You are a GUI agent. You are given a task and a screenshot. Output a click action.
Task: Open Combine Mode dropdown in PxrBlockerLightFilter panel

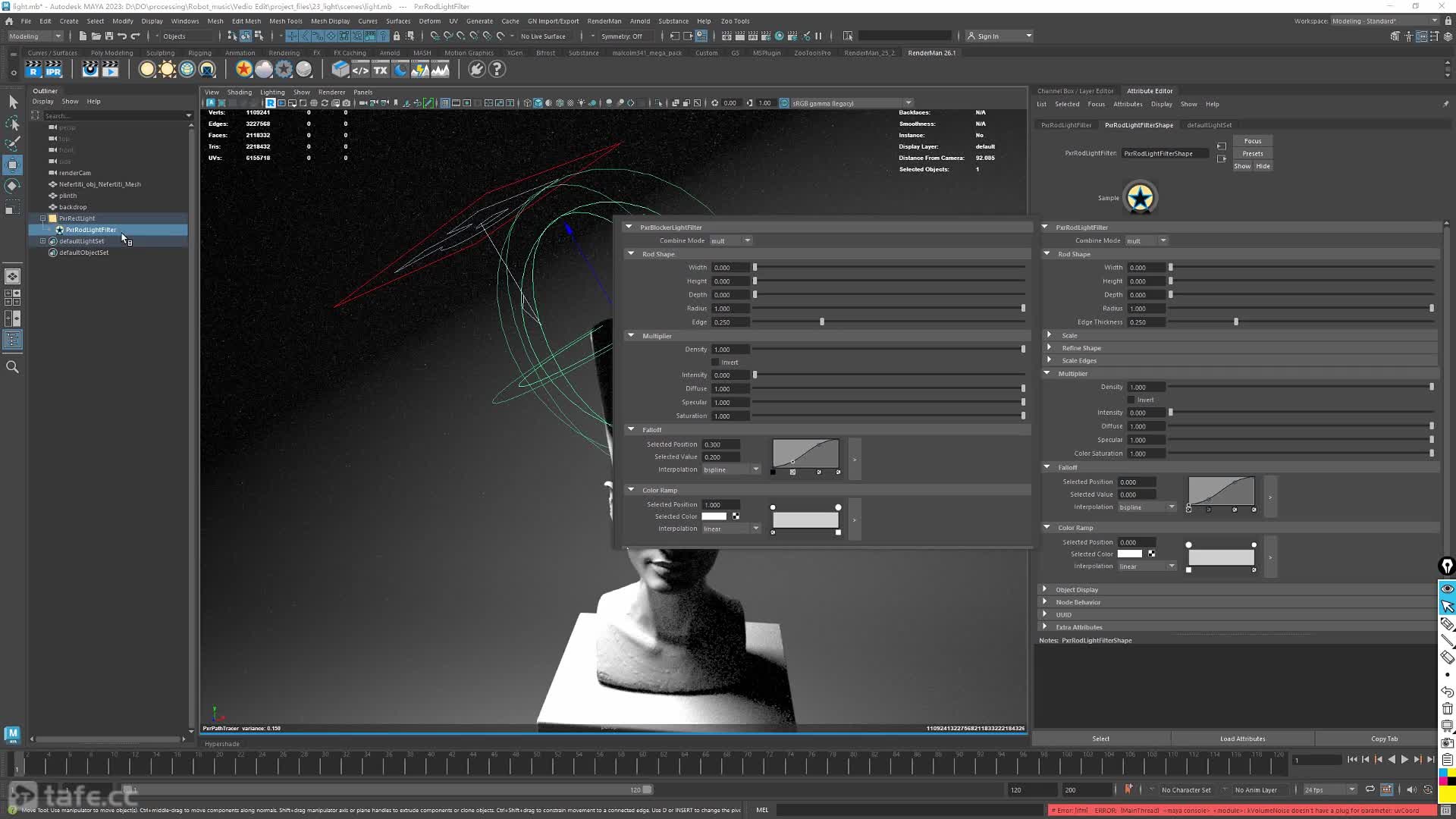(731, 240)
